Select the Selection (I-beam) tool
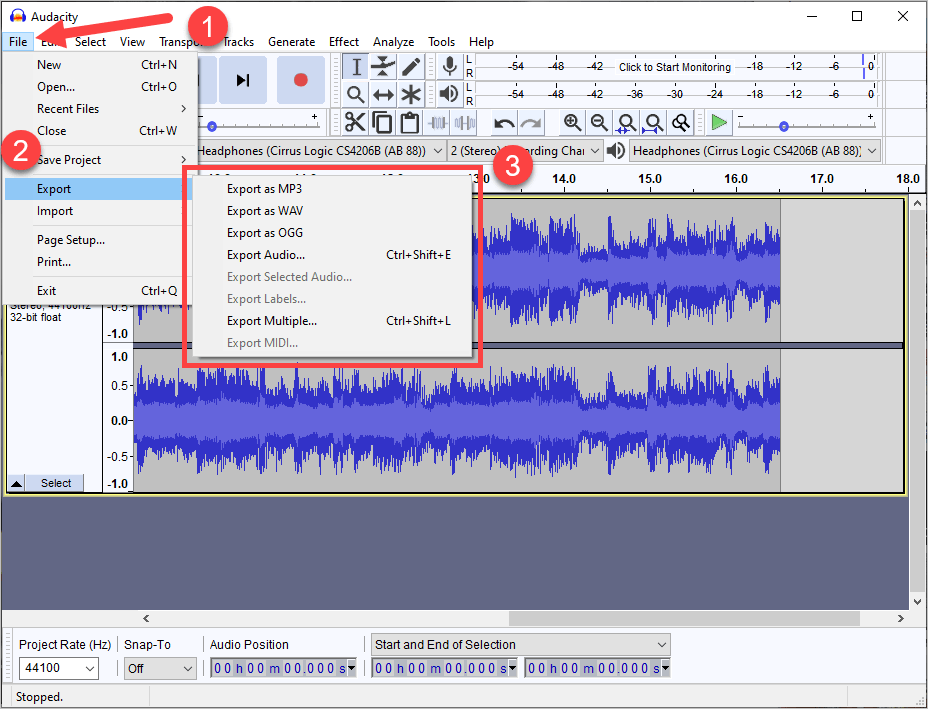This screenshot has height=709, width=928. (x=356, y=66)
